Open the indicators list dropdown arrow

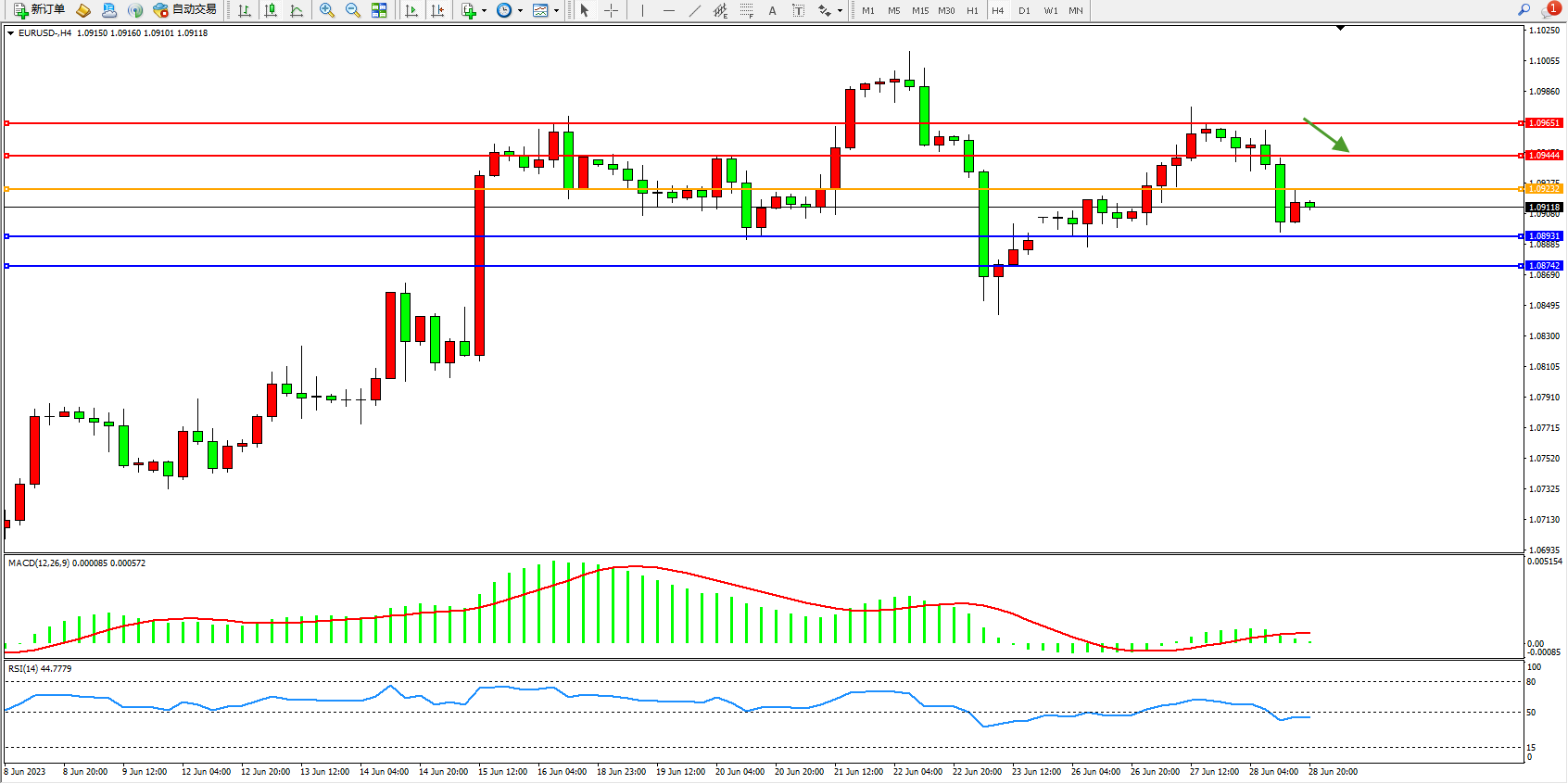pos(484,11)
